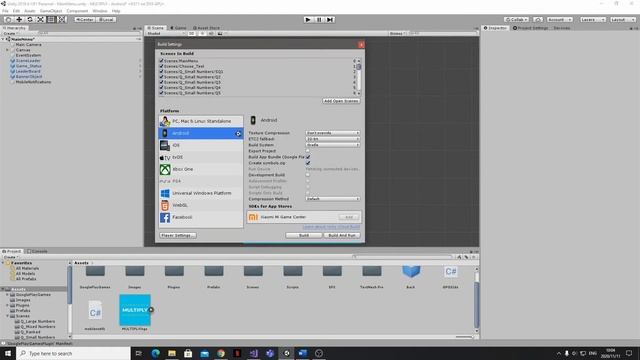The height and width of the screenshot is (360, 640).
Task: Click the Xiaomi Mi Game Center icon
Action: pyautogui.click(x=253, y=217)
